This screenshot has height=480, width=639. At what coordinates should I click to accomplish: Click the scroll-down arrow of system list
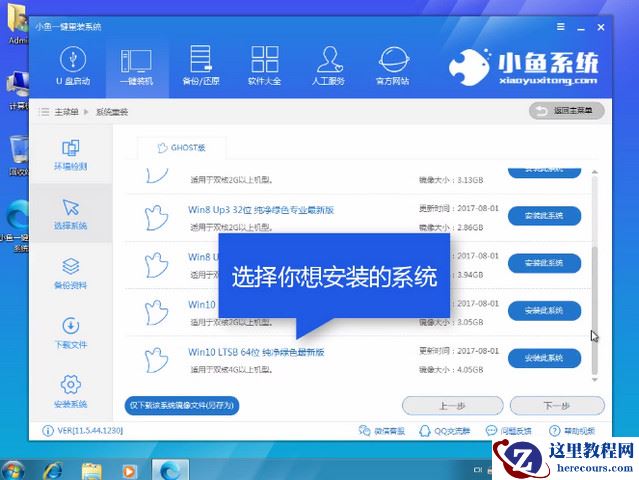click(x=595, y=380)
